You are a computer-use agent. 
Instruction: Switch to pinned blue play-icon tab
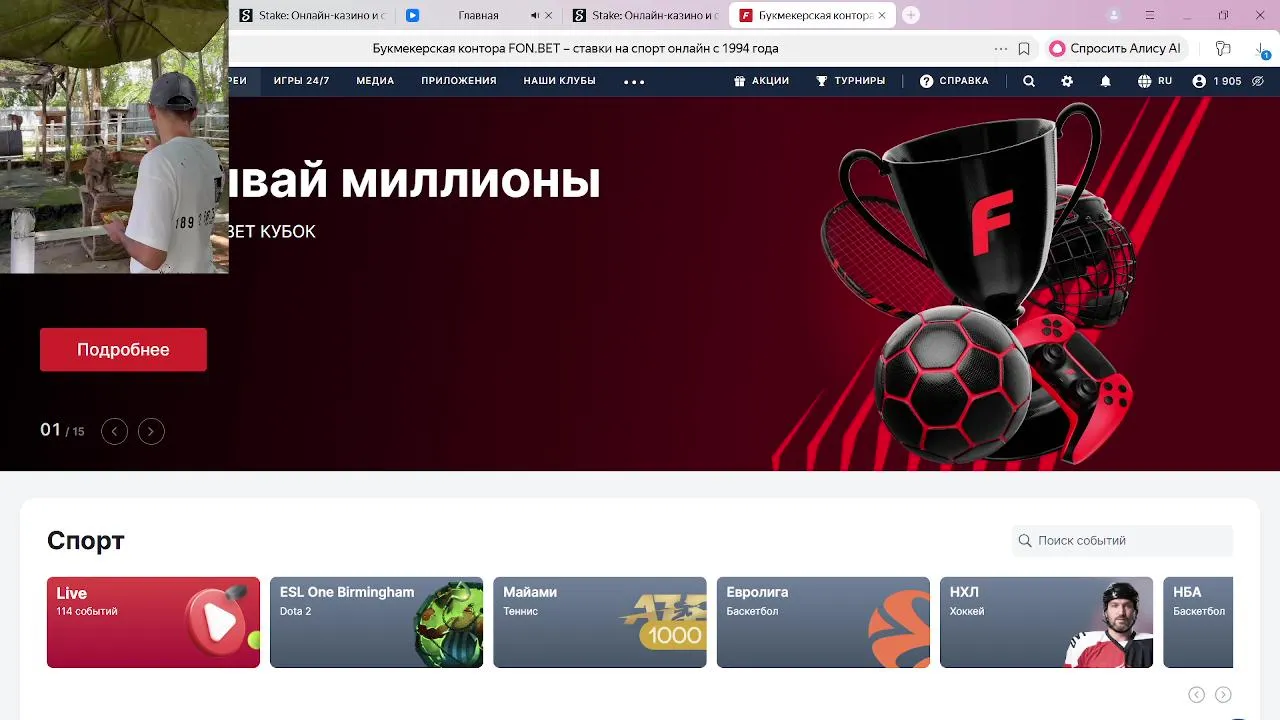tap(412, 15)
